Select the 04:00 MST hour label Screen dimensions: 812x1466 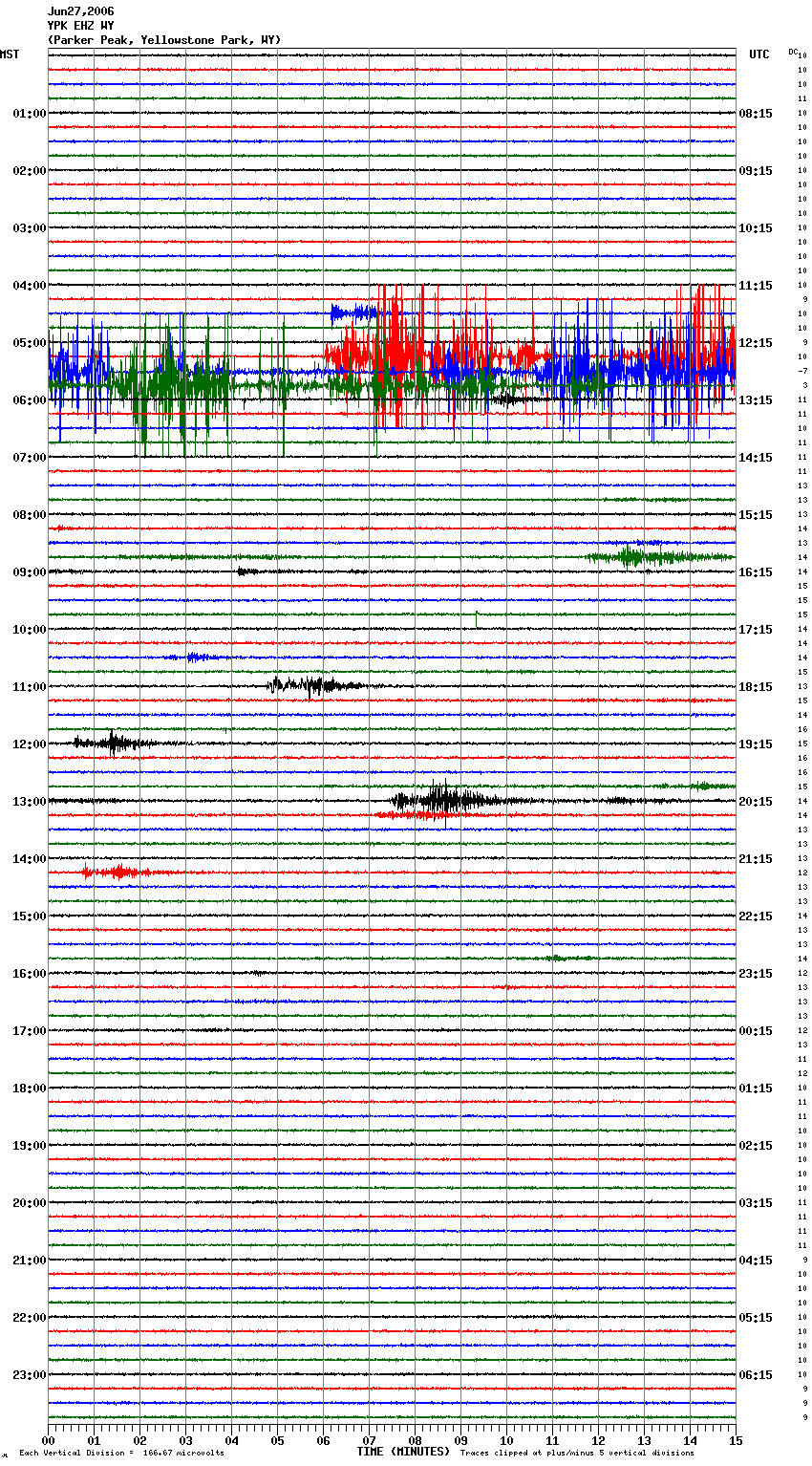[x=30, y=286]
